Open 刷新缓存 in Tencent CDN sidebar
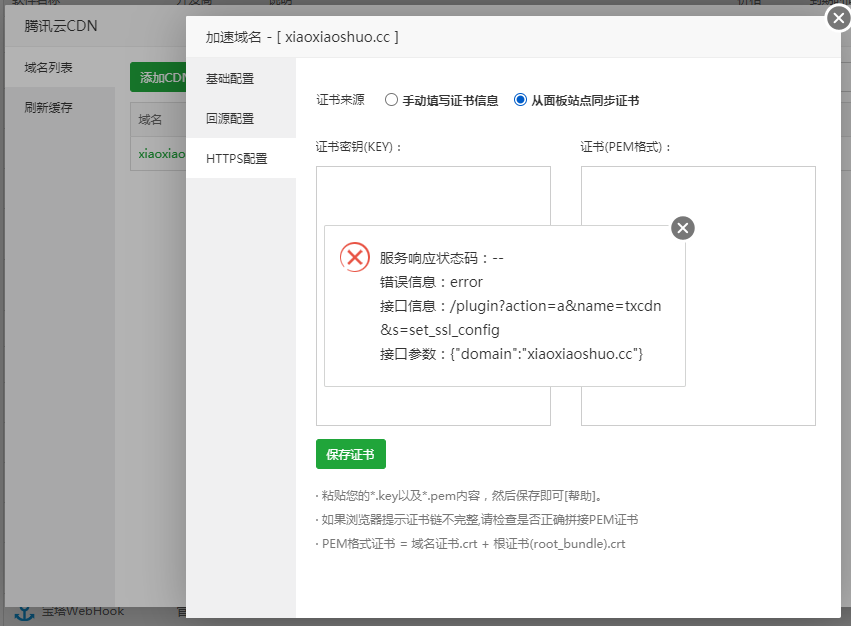The height and width of the screenshot is (626, 851). (x=60, y=108)
